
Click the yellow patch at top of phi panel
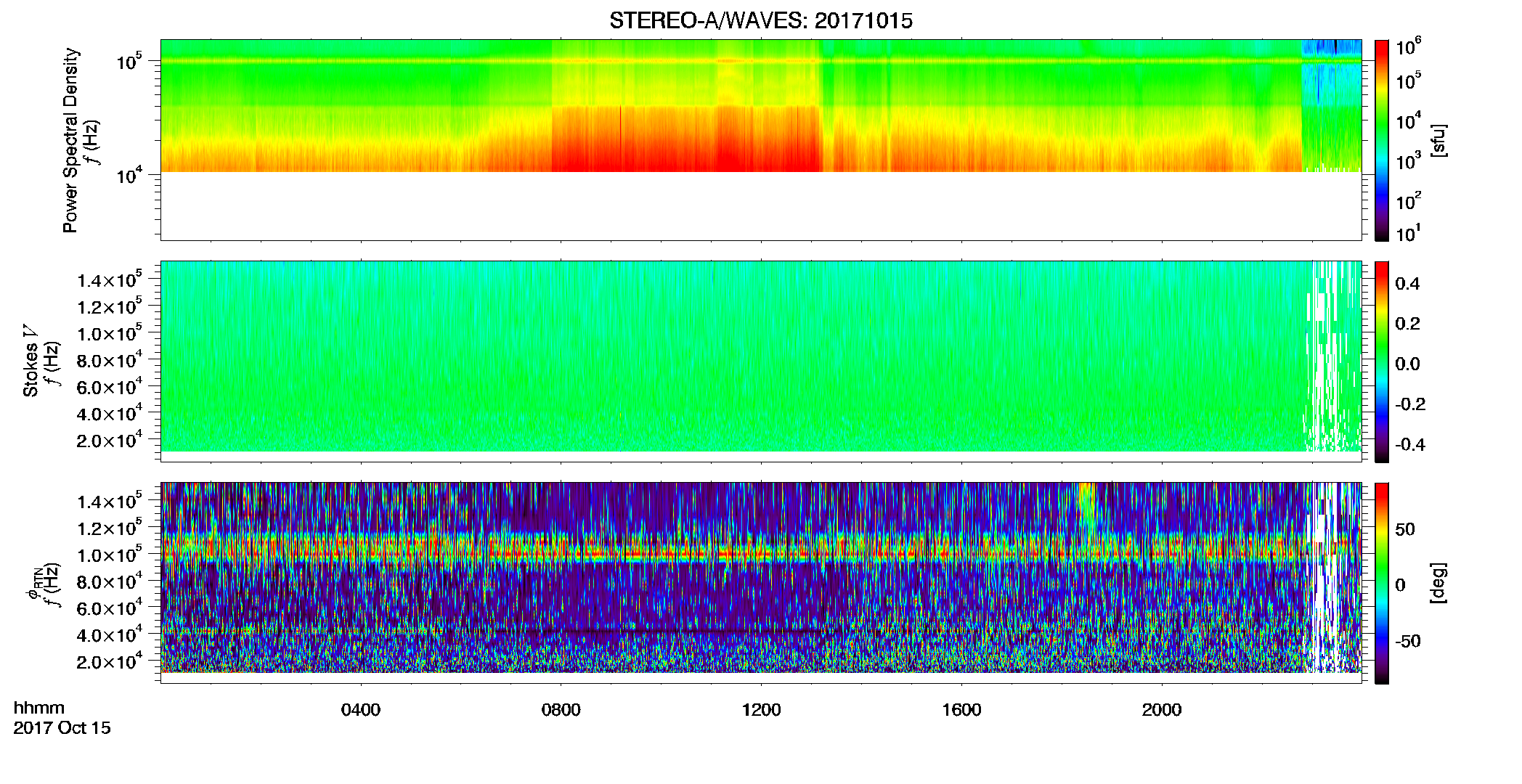1087,508
